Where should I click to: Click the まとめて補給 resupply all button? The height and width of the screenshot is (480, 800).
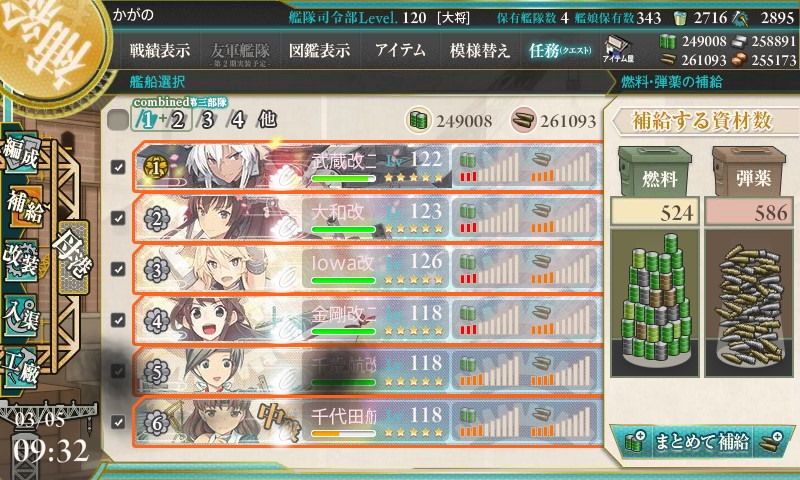pos(702,441)
